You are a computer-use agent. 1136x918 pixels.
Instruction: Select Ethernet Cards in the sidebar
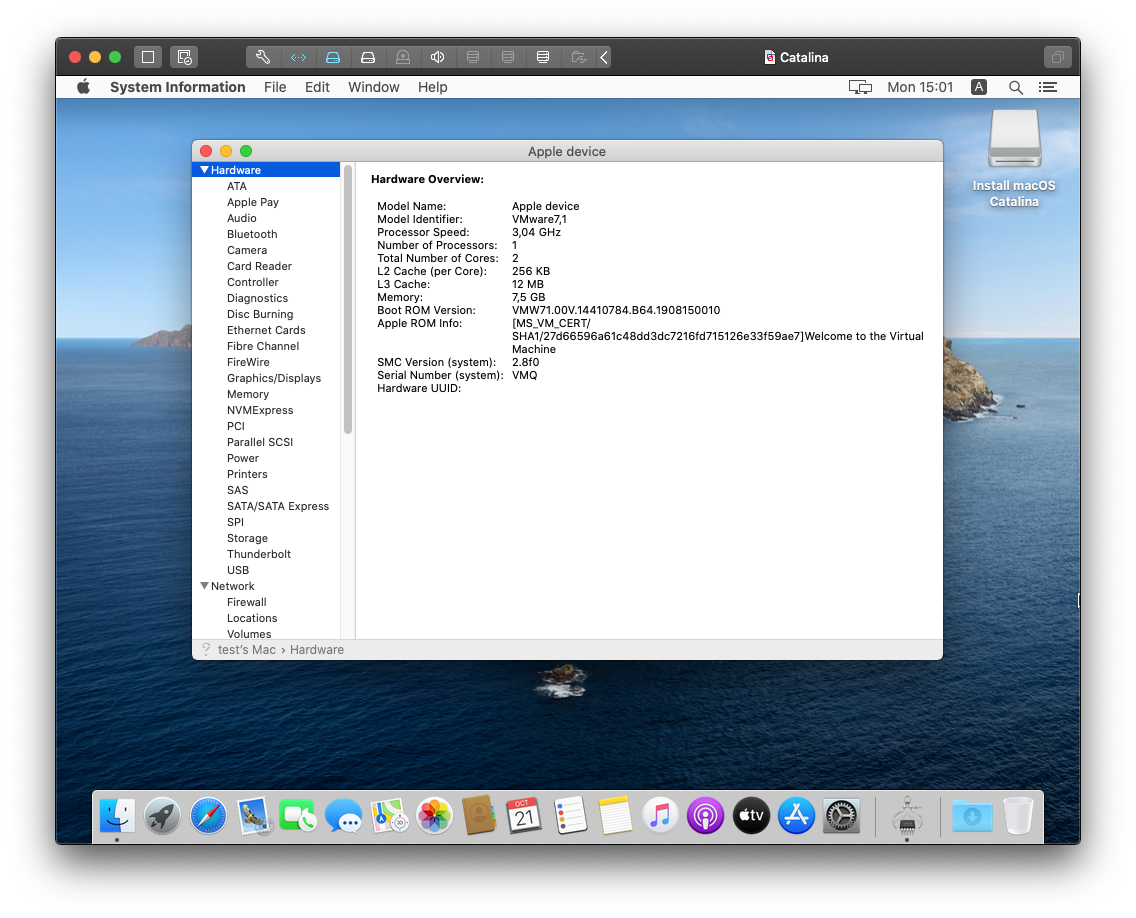click(266, 330)
